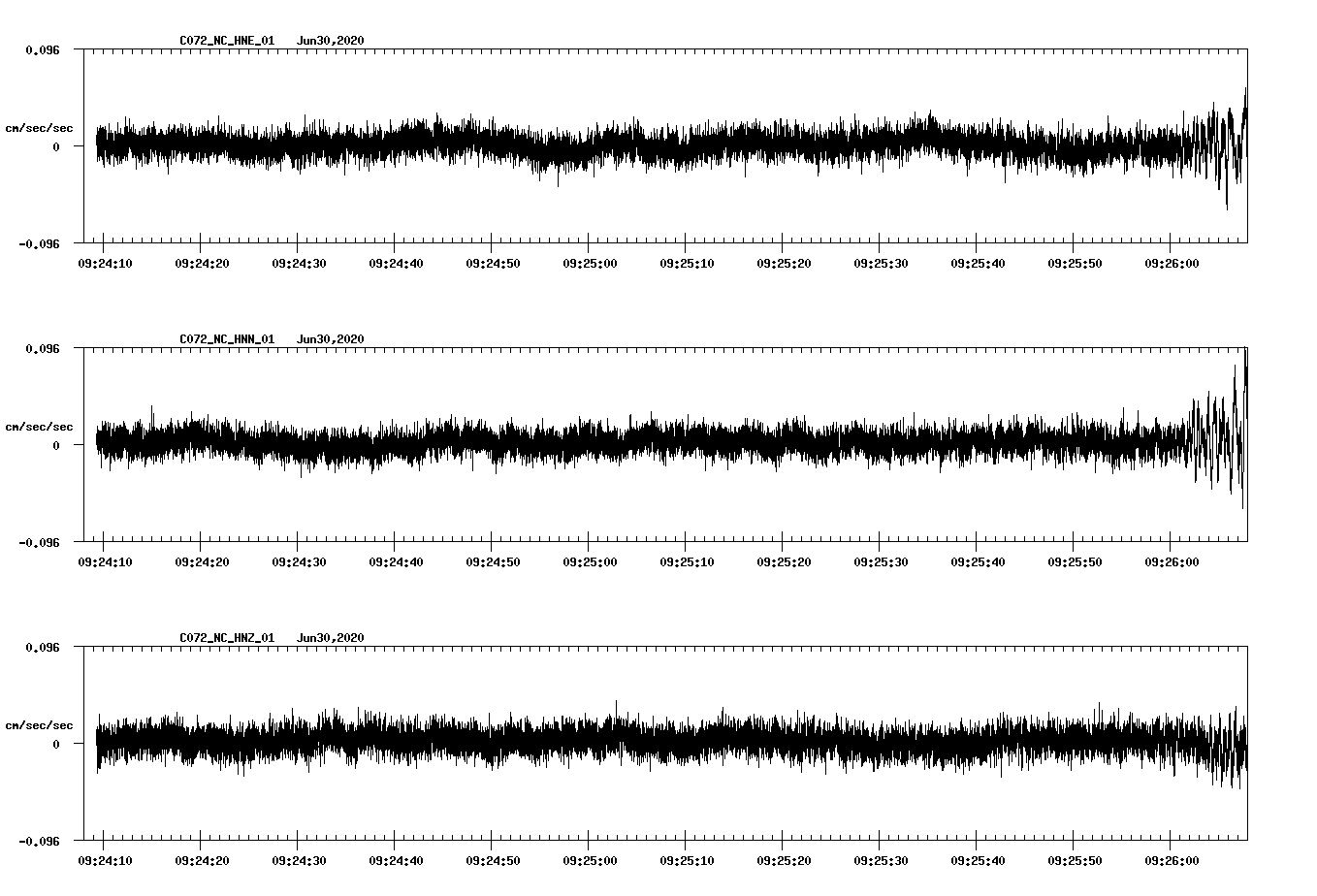Click the C072_NC_HNN_01 plot title
The image size is (1317, 896).
[227, 339]
